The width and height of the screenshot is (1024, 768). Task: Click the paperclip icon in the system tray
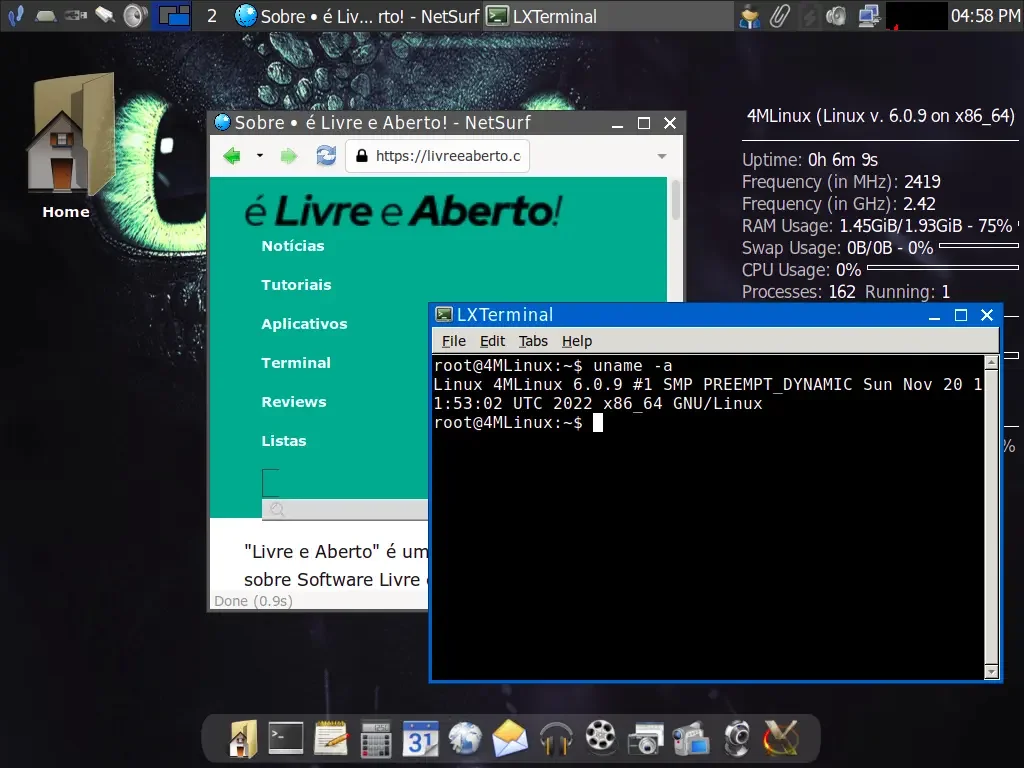pyautogui.click(x=779, y=16)
